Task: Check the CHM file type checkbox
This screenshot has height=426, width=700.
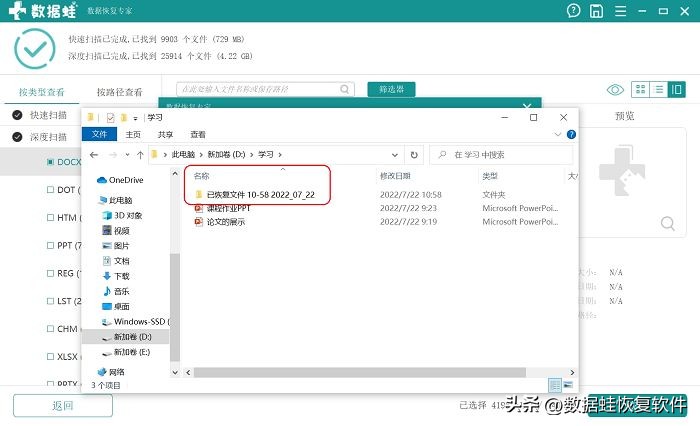Action: [50, 329]
